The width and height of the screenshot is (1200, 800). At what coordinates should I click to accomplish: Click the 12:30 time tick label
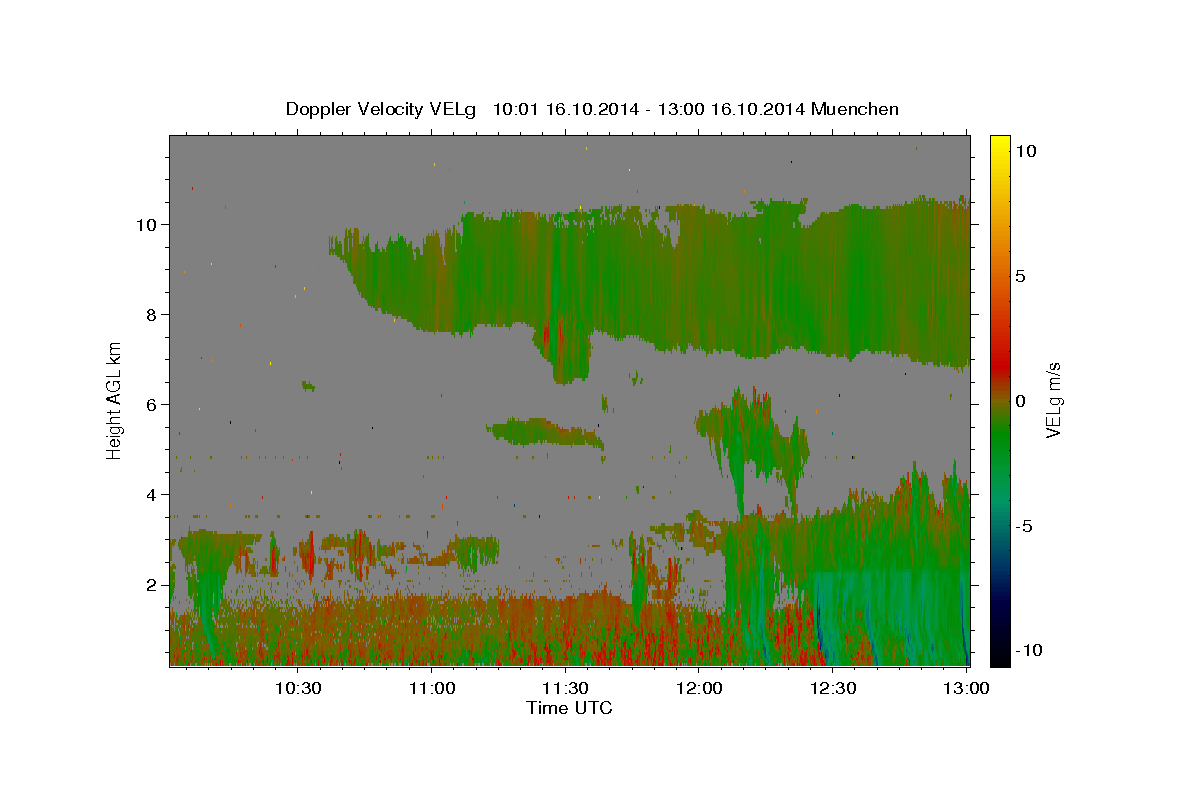(x=834, y=688)
